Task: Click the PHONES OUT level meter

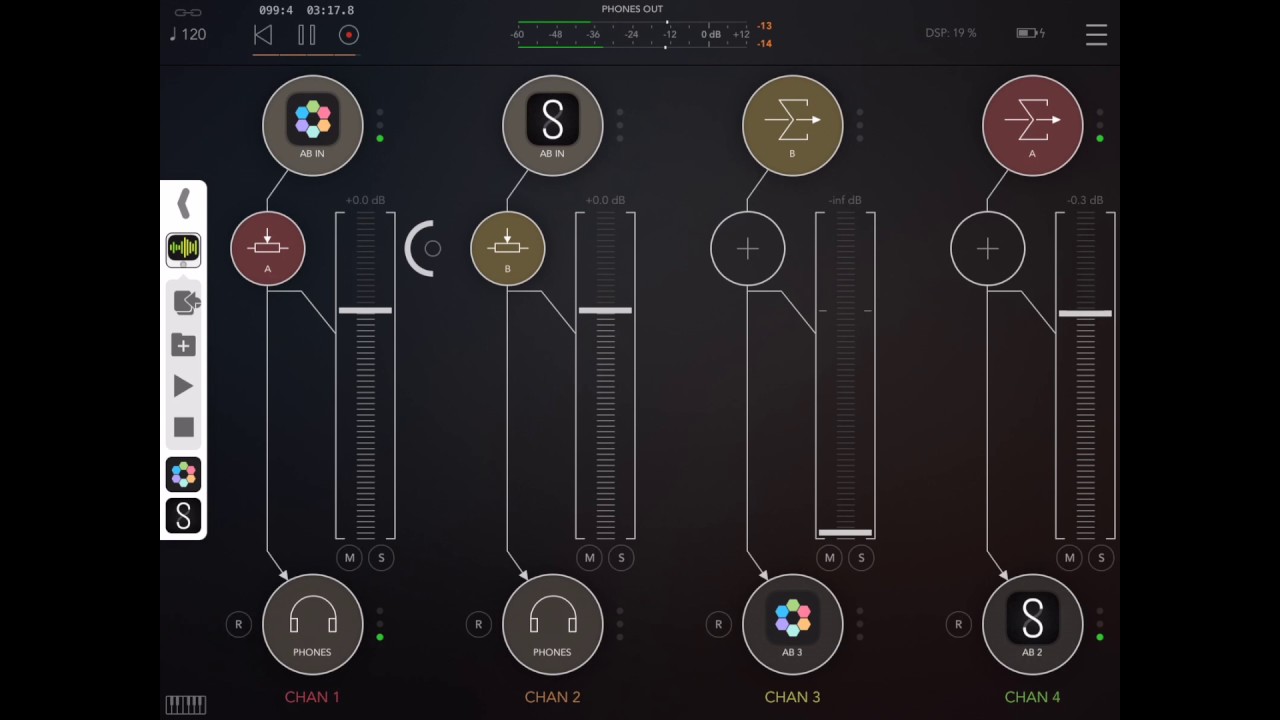Action: [631, 34]
